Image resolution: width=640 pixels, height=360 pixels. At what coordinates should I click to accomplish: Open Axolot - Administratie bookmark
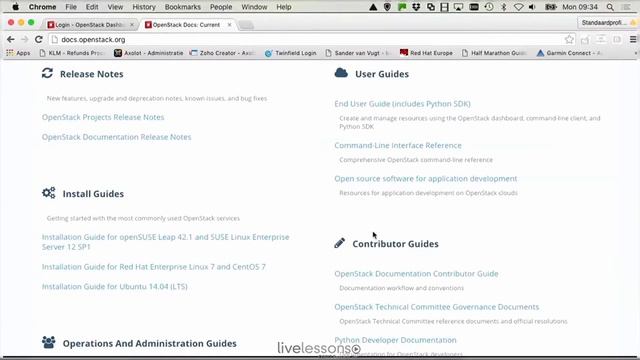click(x=149, y=53)
